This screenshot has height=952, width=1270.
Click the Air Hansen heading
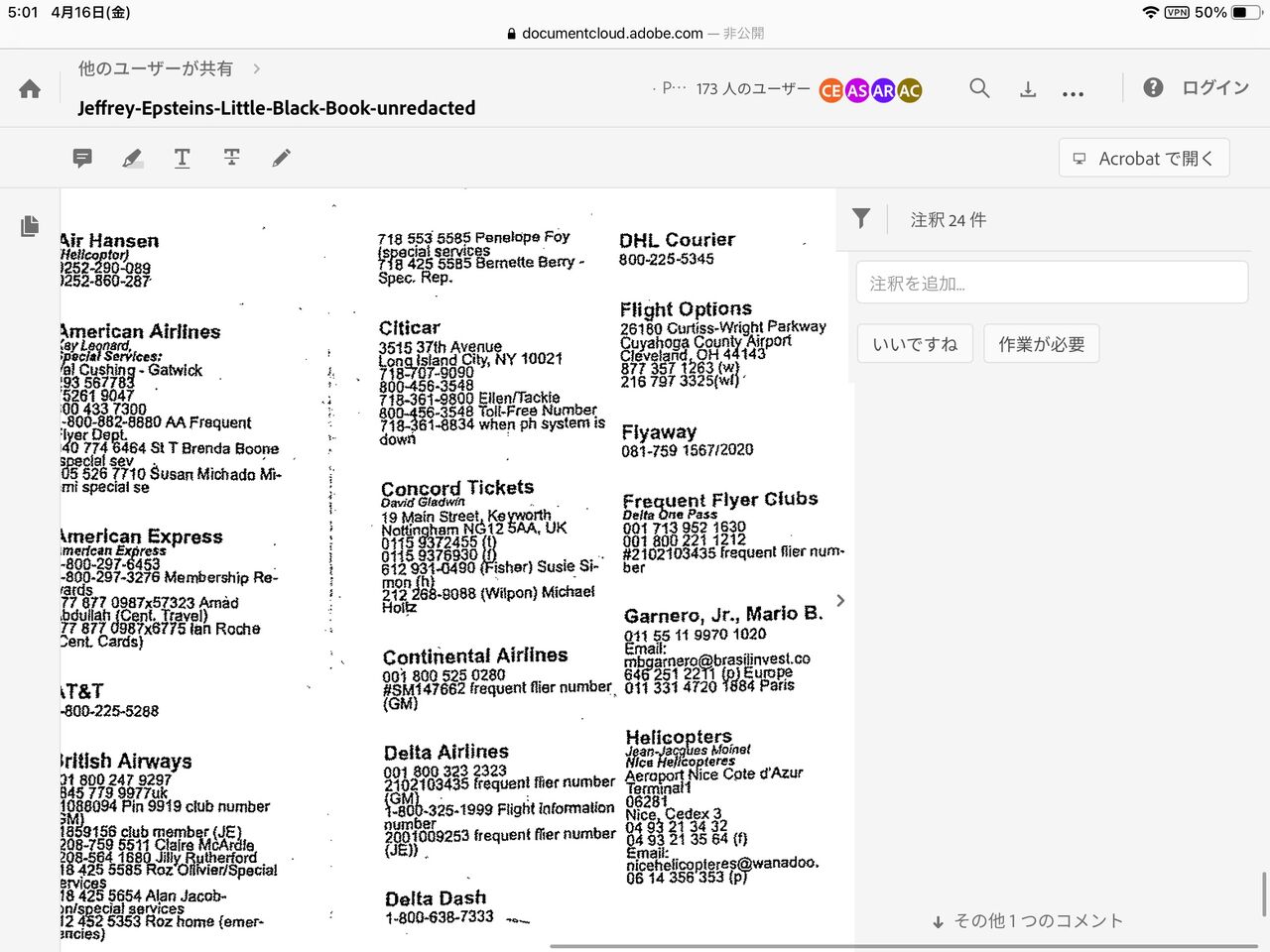109,241
